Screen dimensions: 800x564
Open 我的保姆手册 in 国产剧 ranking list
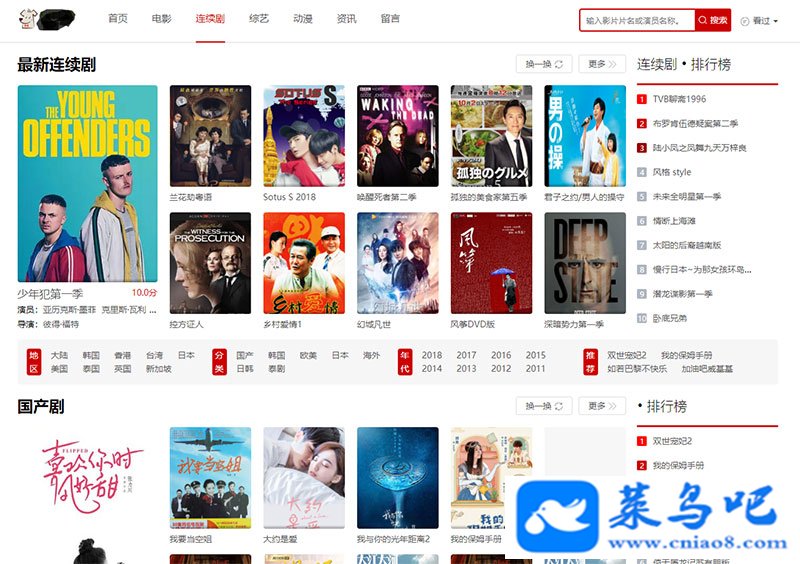tap(678, 465)
